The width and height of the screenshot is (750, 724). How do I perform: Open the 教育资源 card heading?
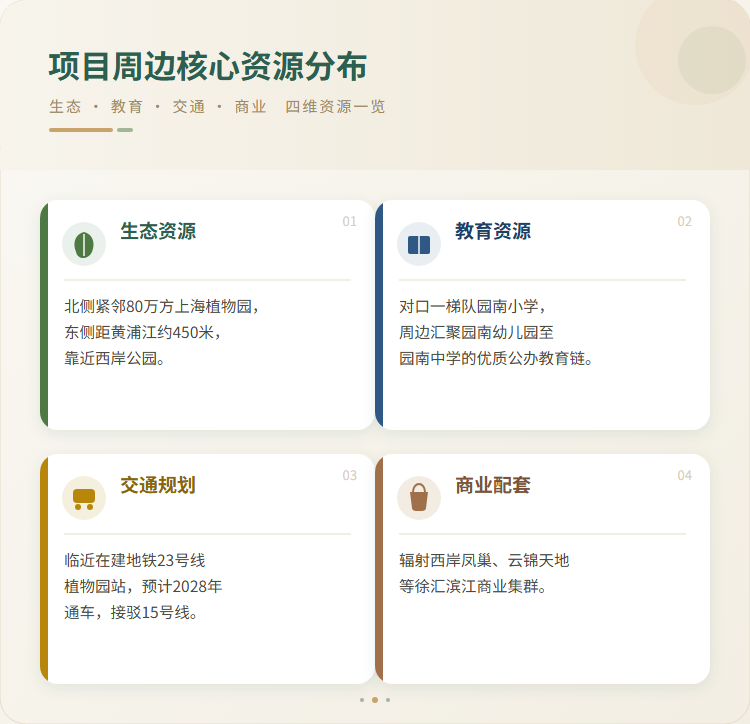coord(493,231)
